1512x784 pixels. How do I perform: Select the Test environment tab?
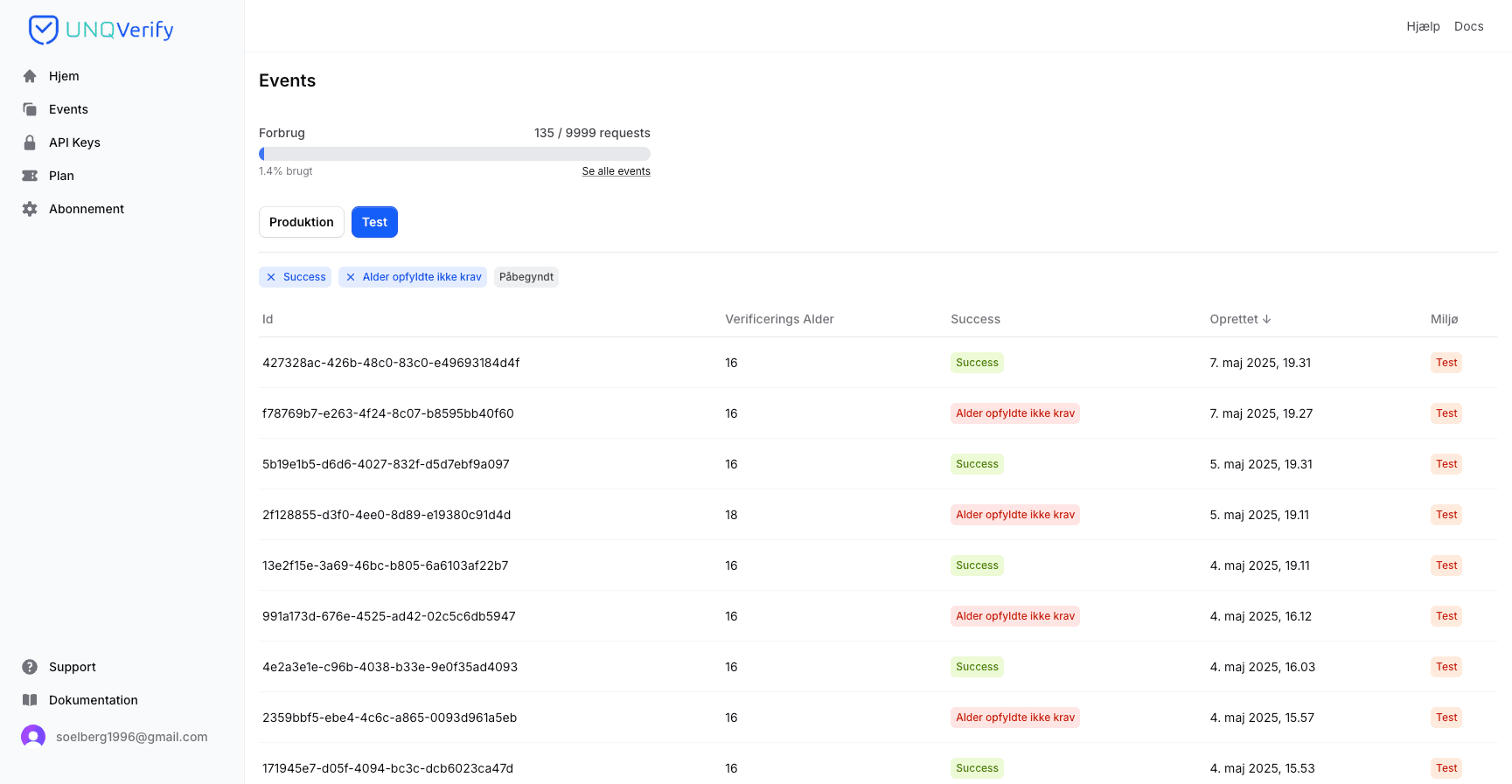coord(374,222)
